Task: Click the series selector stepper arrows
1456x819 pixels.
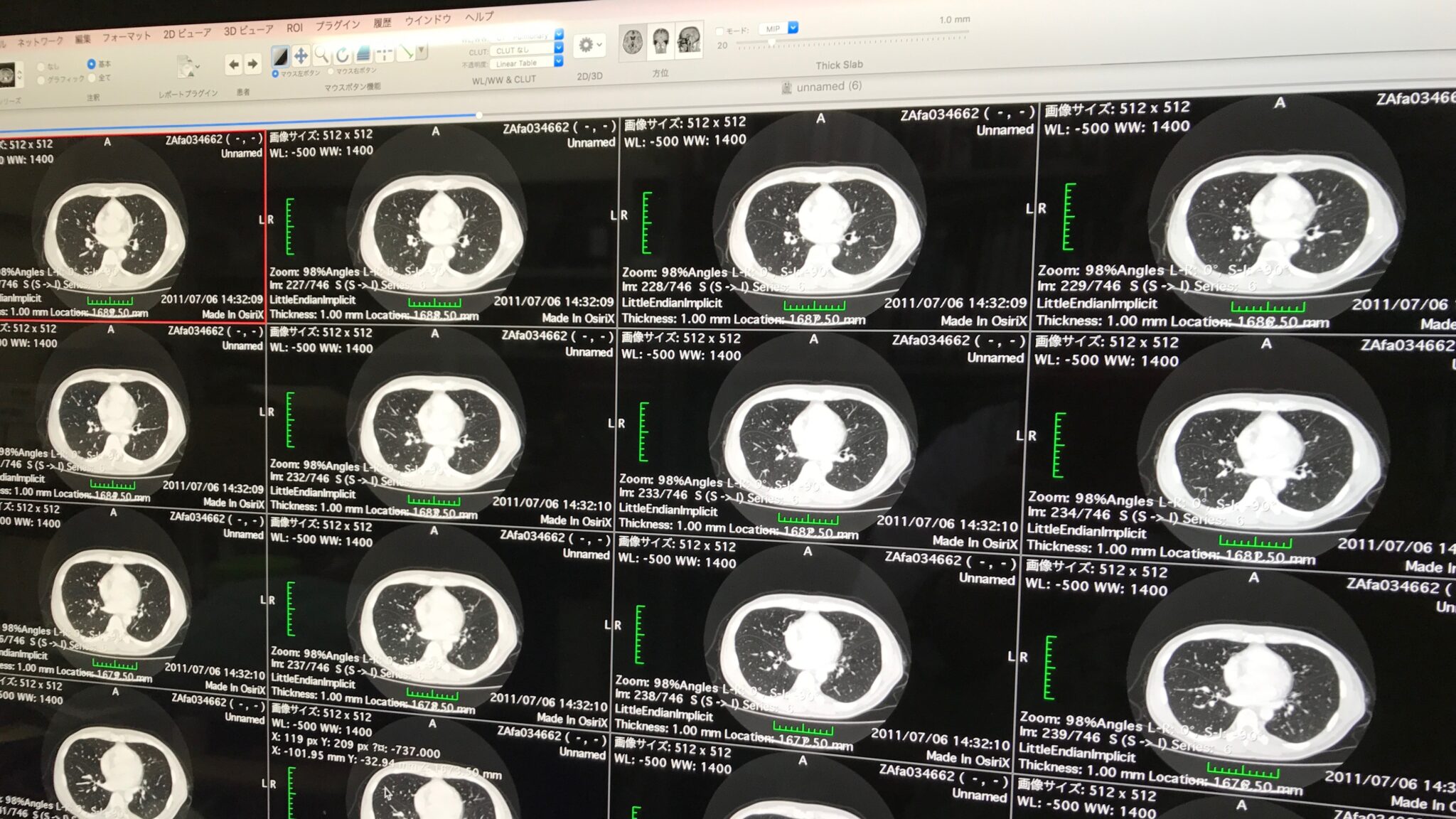Action: click(x=20, y=74)
